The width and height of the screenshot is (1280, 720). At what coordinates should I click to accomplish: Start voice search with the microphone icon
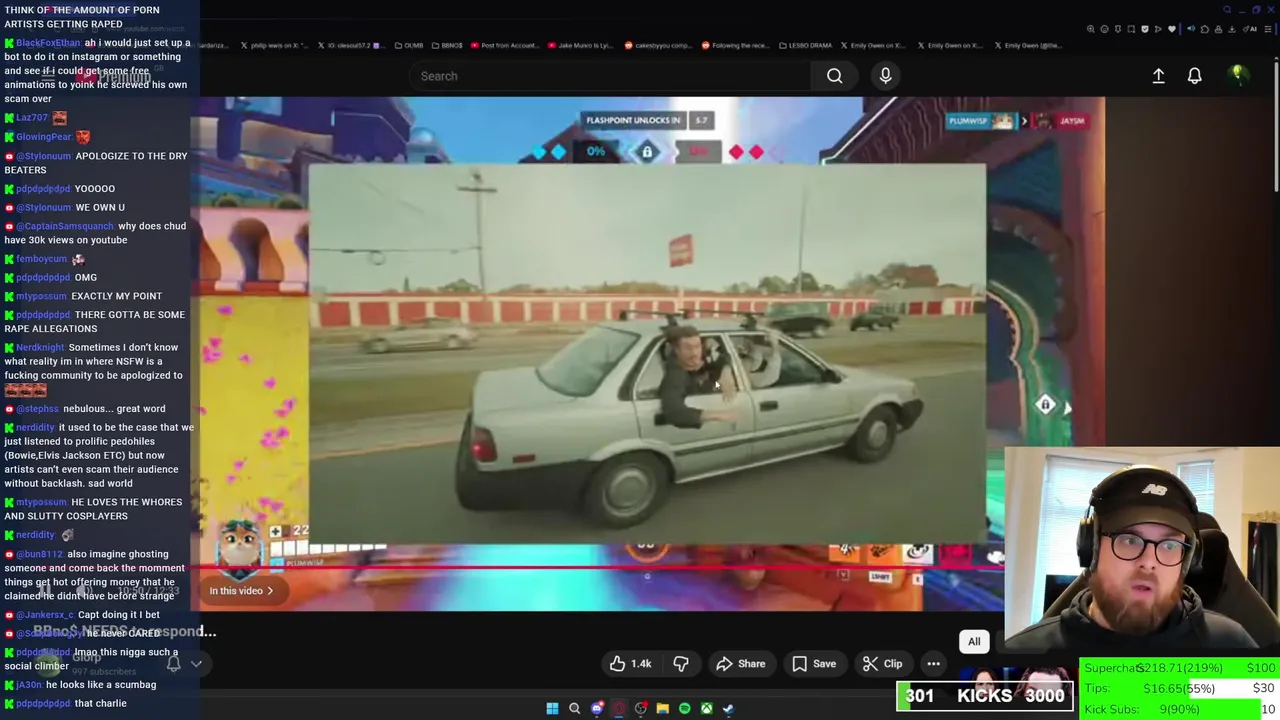[885, 76]
